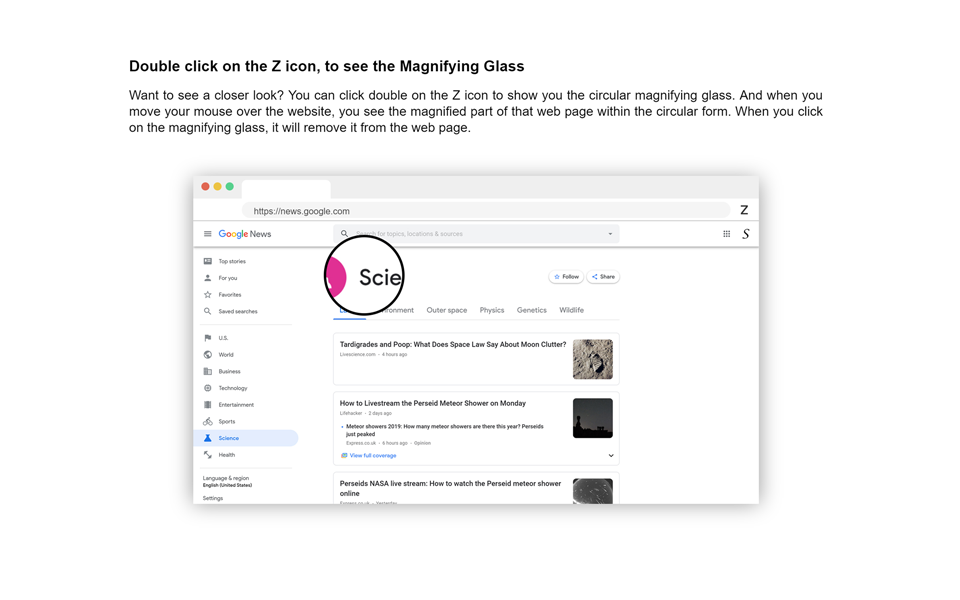Click the heading about double clicking Z icon

pos(326,66)
